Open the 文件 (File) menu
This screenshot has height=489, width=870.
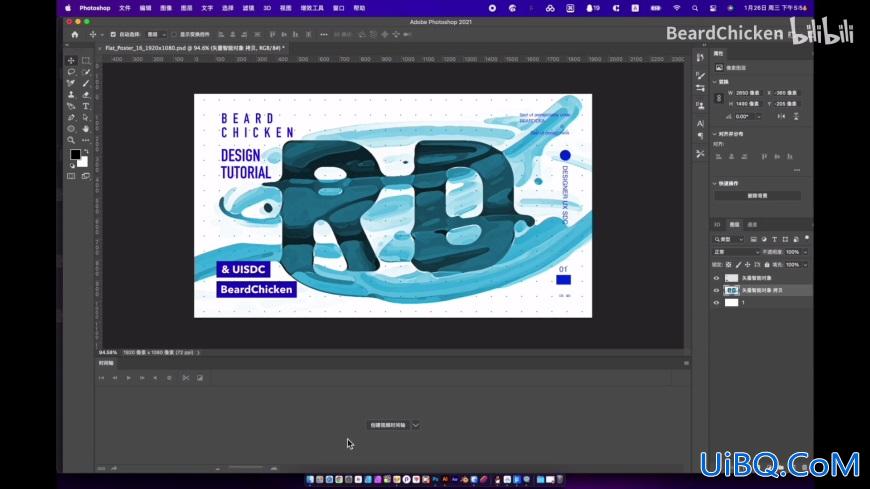tap(125, 8)
